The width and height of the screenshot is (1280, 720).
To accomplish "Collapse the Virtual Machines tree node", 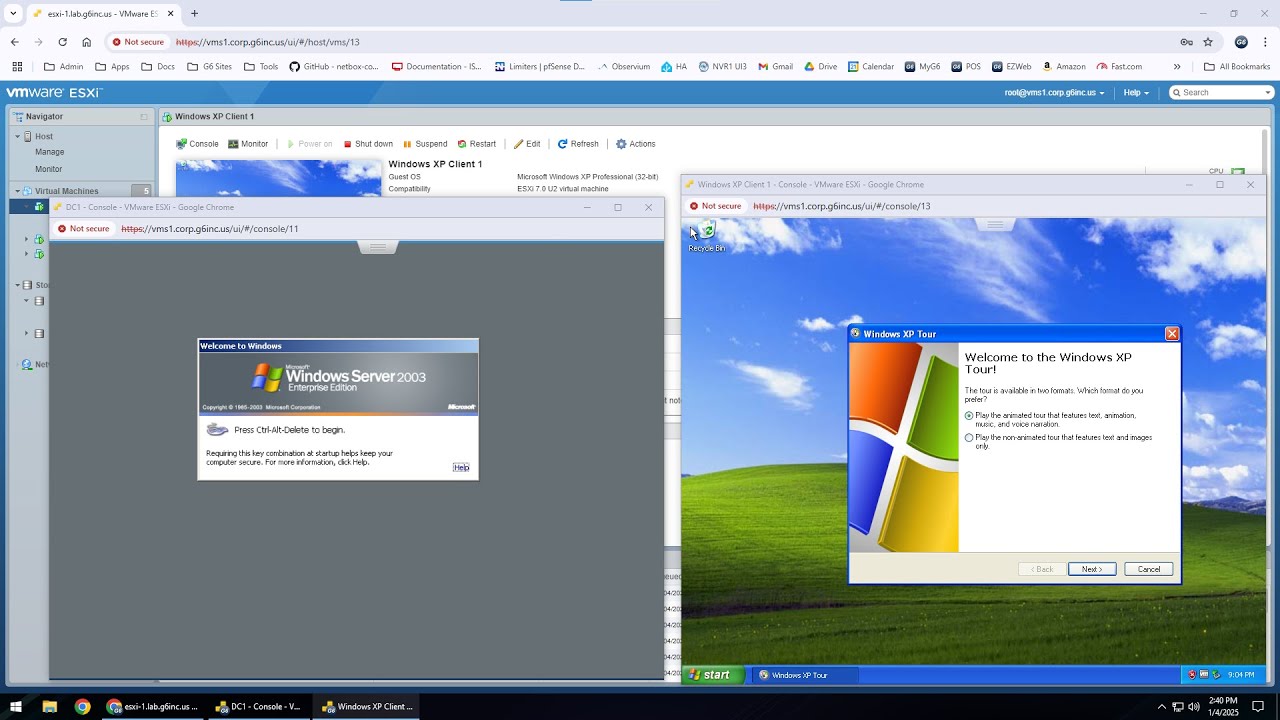I will pos(18,191).
